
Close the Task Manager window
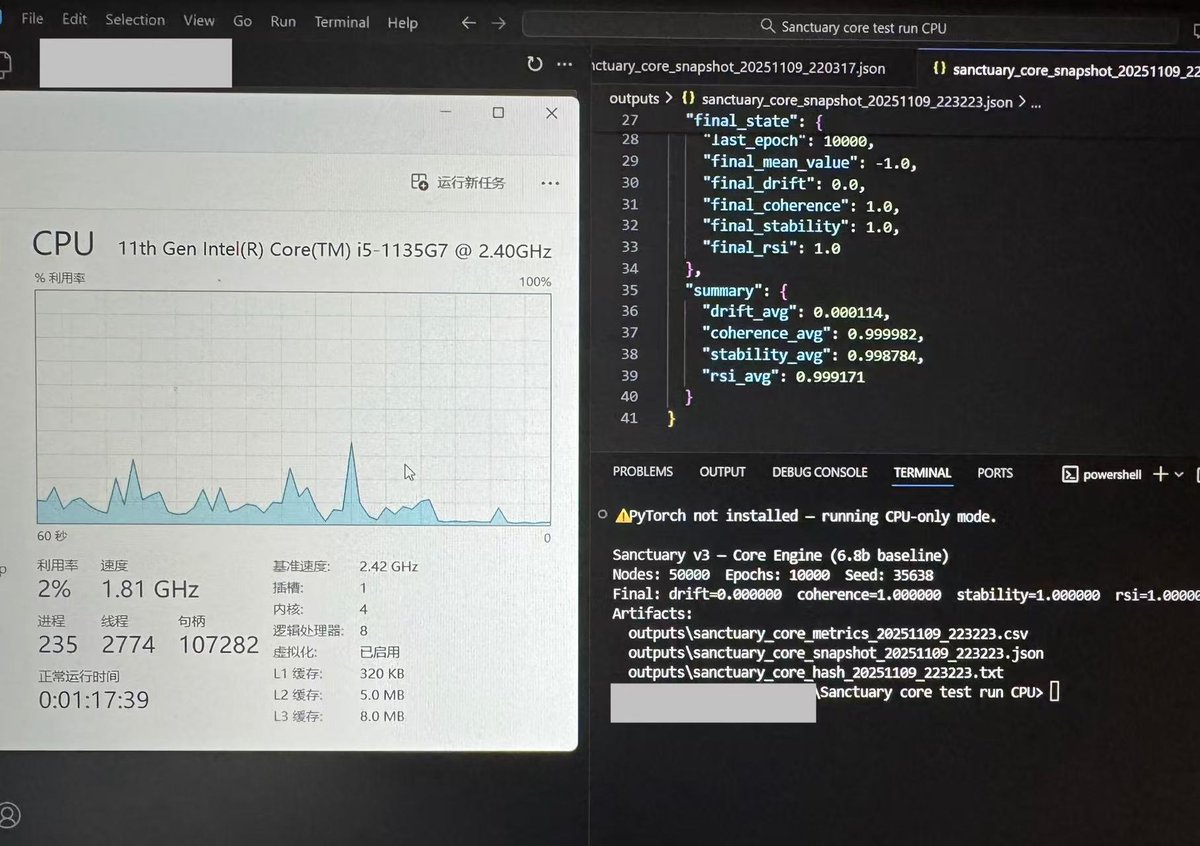[x=551, y=113]
